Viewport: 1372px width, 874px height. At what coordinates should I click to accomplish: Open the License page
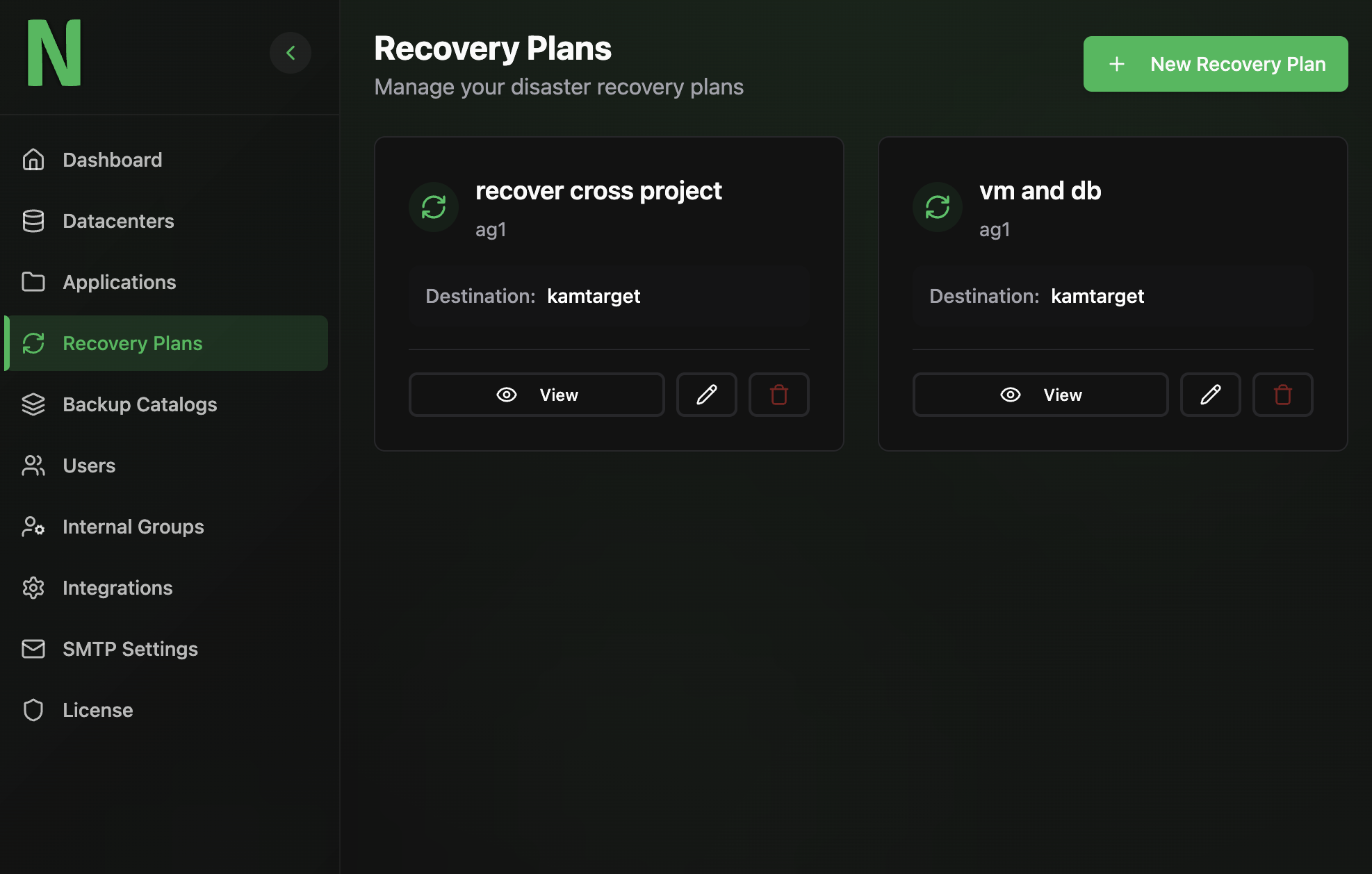coord(97,710)
